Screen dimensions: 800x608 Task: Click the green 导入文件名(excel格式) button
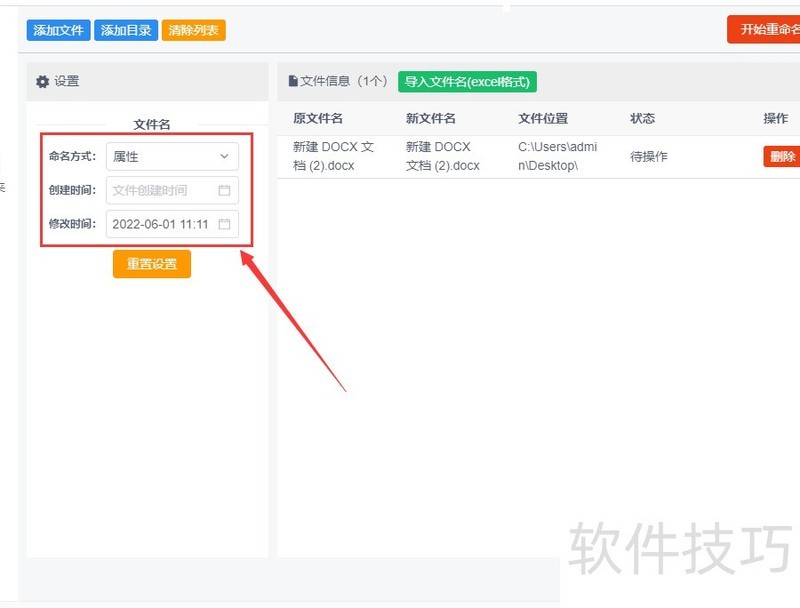[467, 82]
